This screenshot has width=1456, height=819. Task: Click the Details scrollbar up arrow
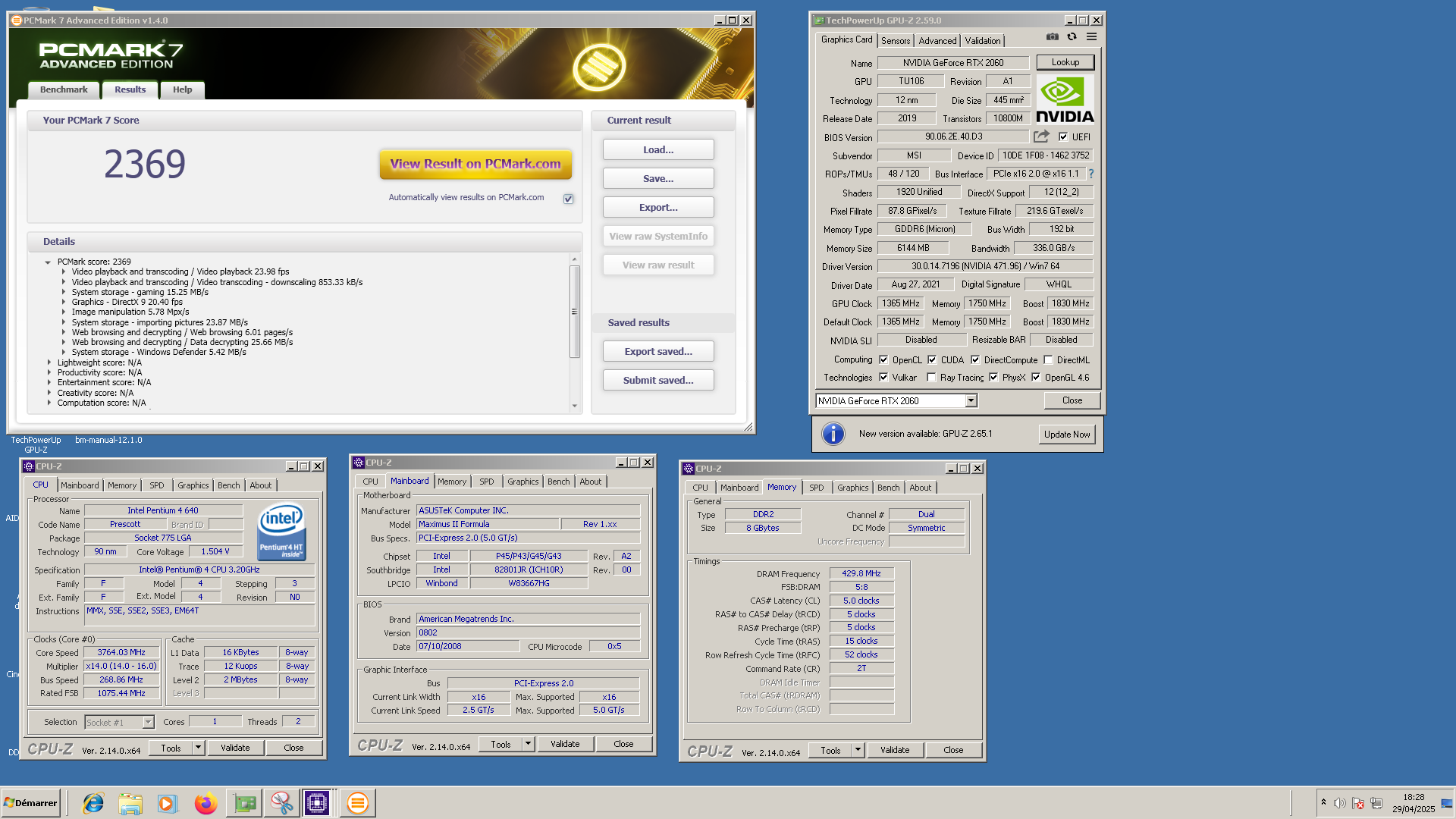point(574,259)
